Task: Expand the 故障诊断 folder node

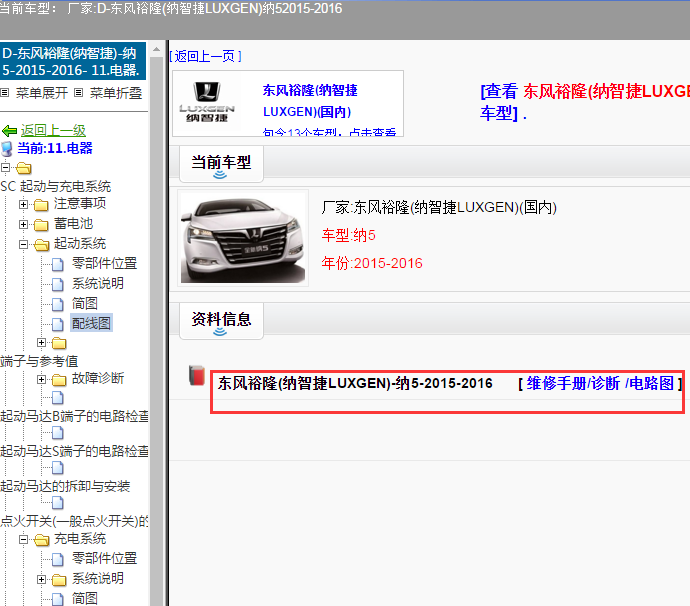Action: tap(41, 379)
